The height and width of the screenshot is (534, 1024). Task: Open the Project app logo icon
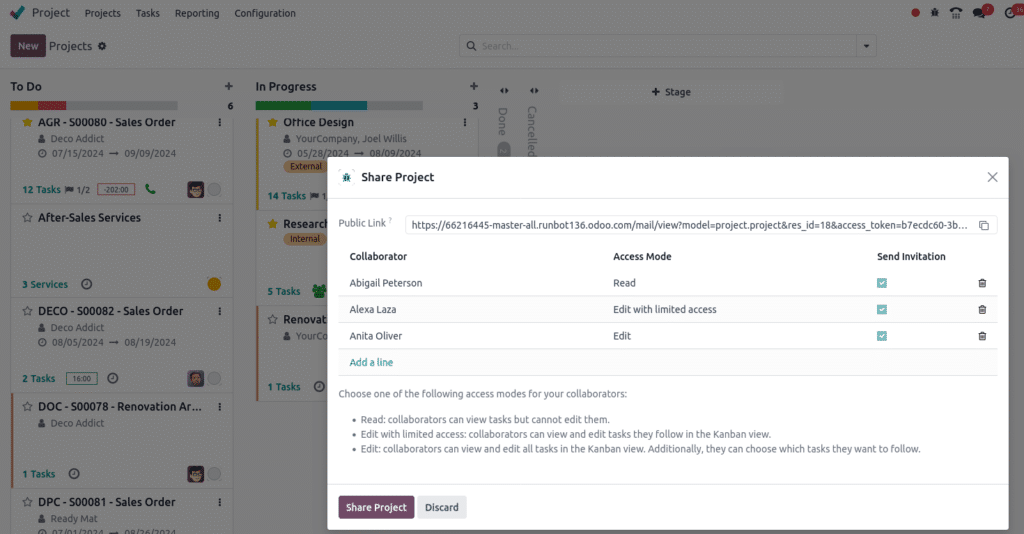[x=18, y=12]
